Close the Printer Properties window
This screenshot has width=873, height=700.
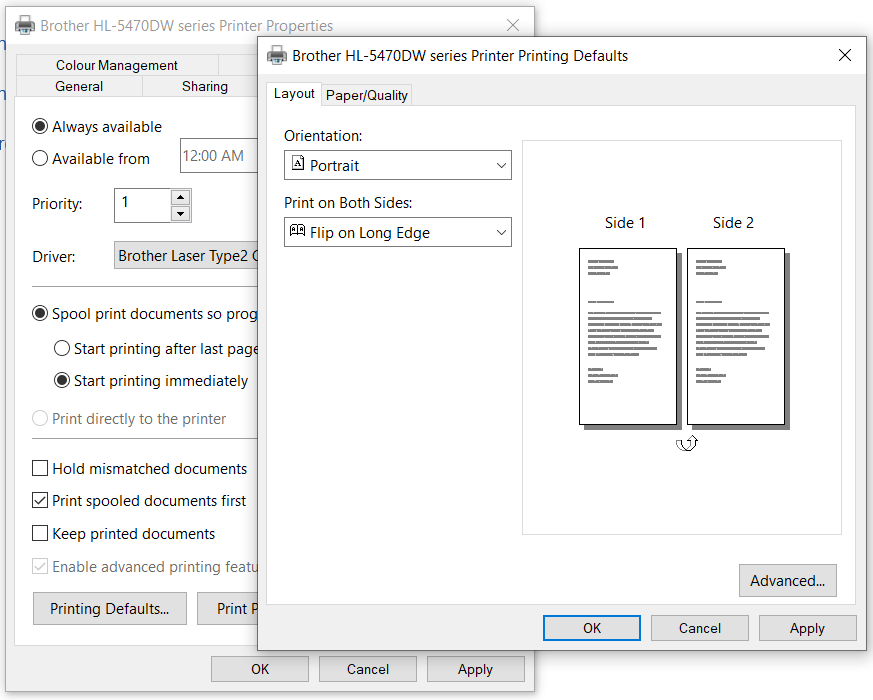coord(513,25)
